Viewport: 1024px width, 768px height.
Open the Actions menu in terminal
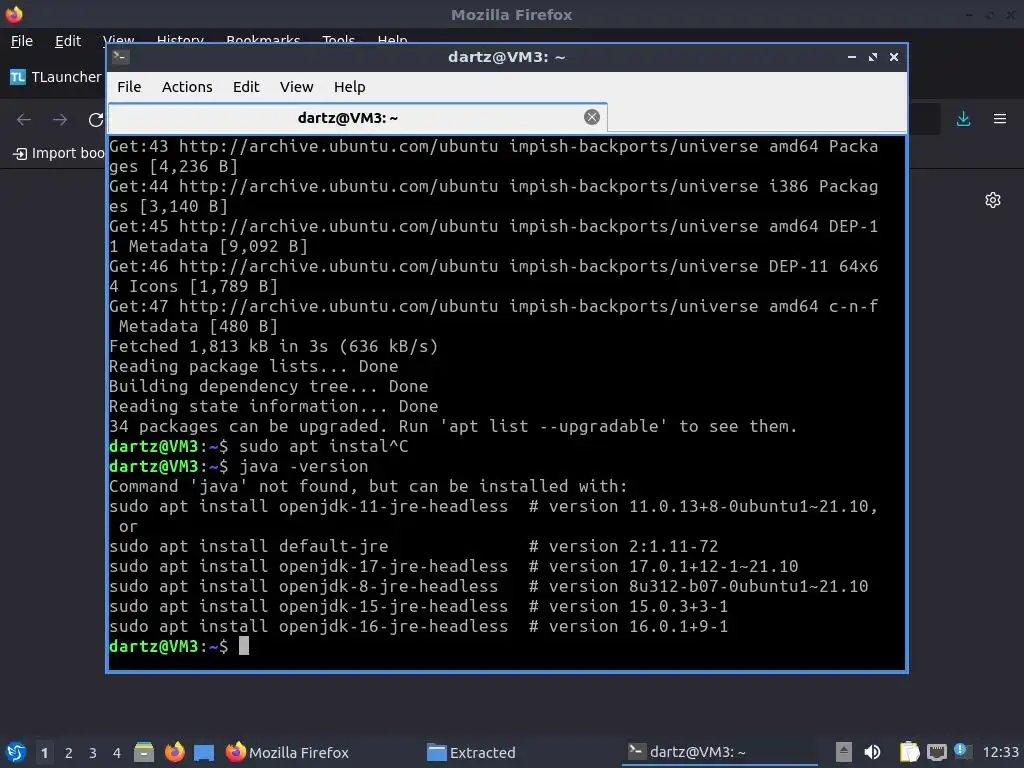pyautogui.click(x=187, y=87)
